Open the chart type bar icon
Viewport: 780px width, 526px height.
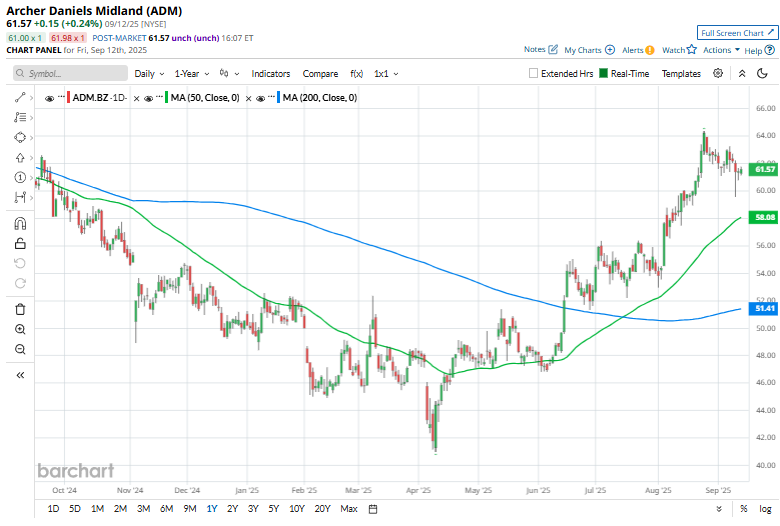[224, 73]
